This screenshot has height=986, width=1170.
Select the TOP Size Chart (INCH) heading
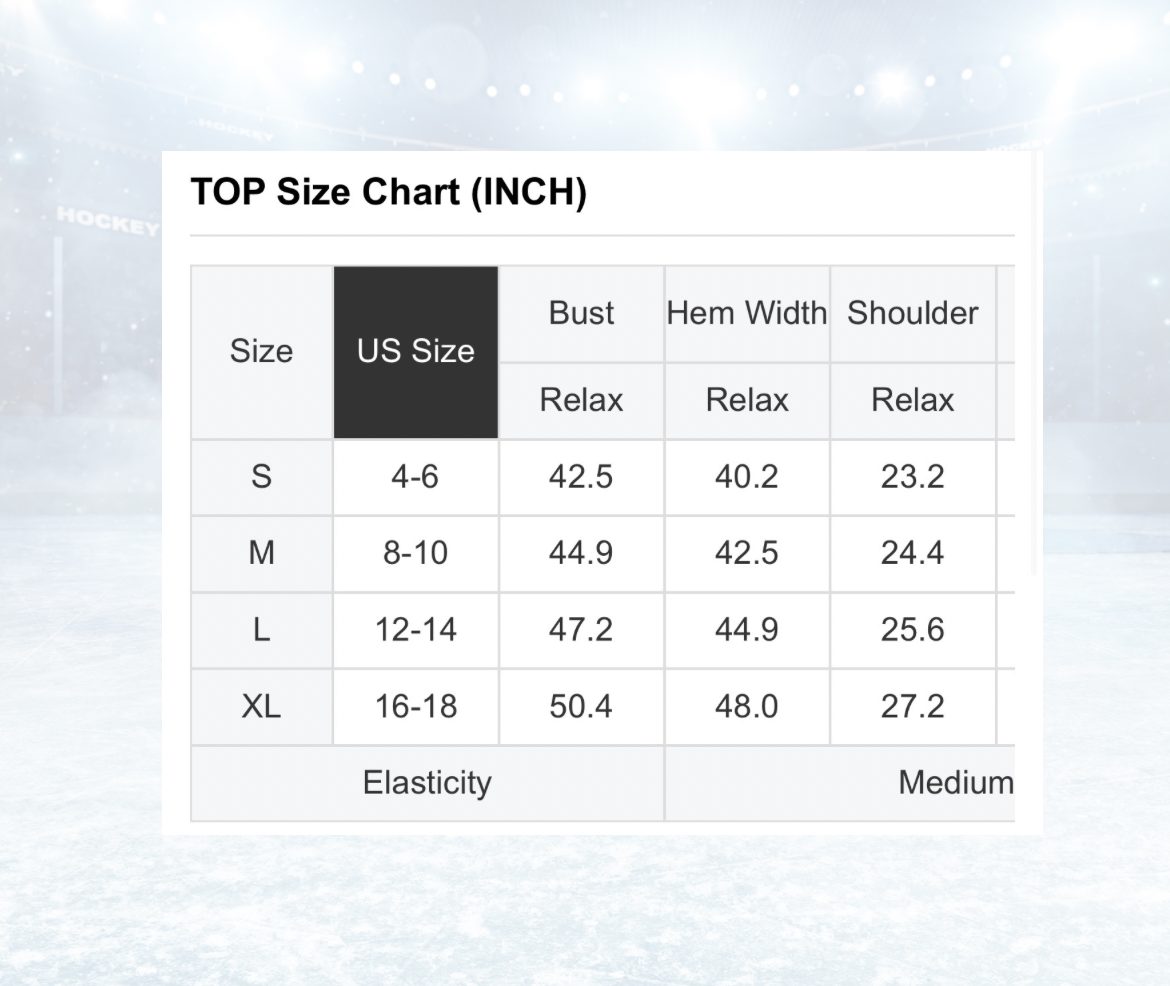click(389, 193)
